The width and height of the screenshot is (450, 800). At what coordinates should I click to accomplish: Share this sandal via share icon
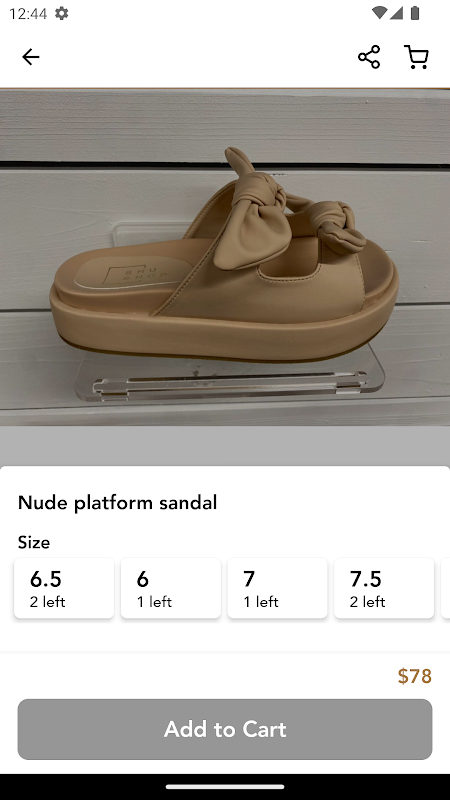click(369, 57)
